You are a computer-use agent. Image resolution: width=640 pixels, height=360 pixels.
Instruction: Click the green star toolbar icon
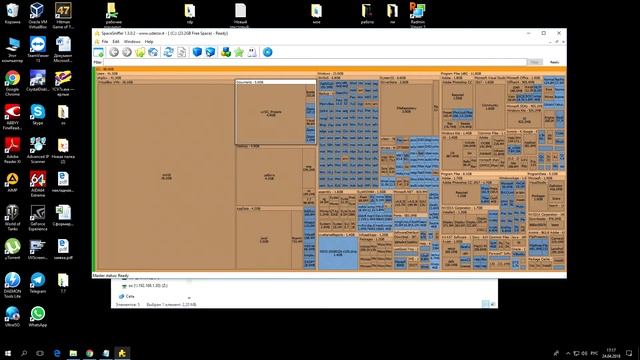click(x=239, y=52)
